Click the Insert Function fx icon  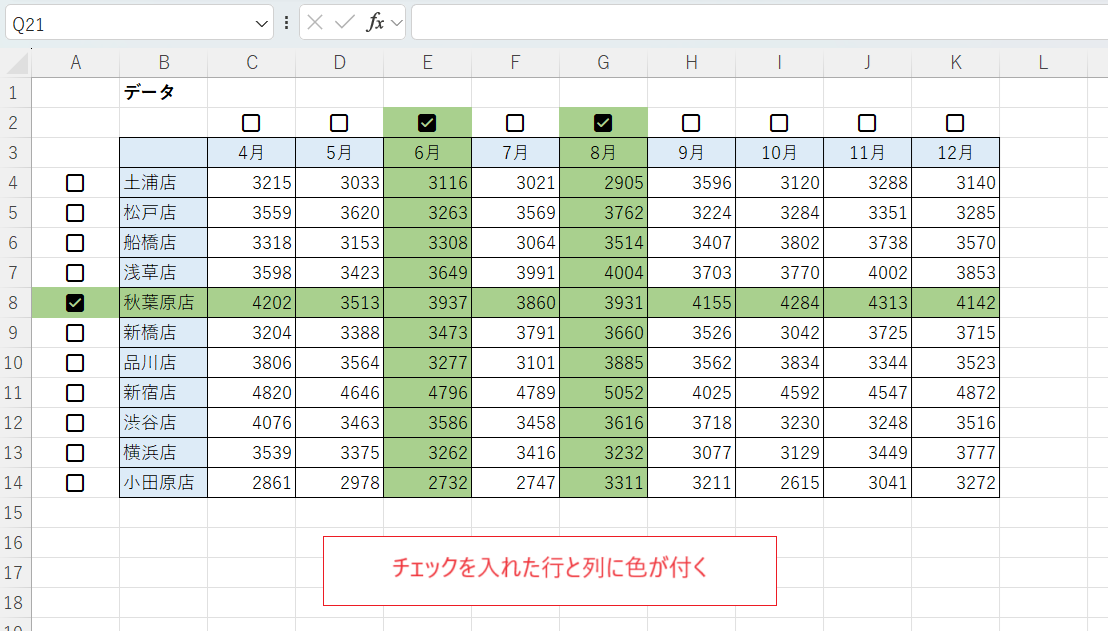coord(375,23)
